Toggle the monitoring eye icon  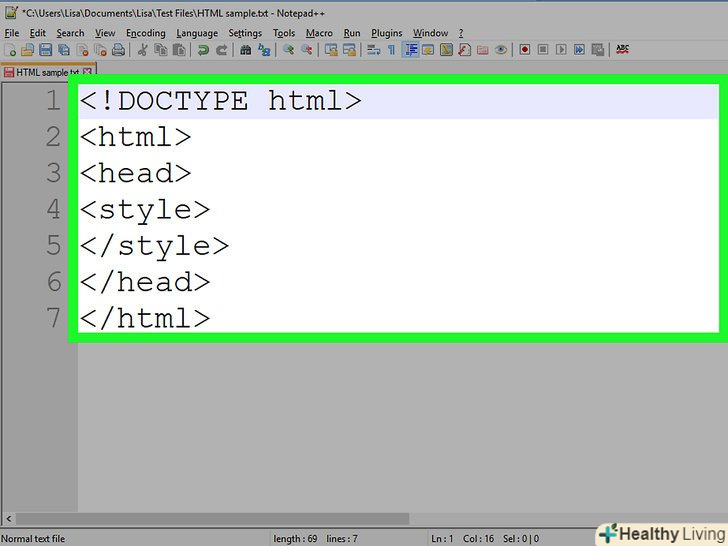click(x=500, y=50)
